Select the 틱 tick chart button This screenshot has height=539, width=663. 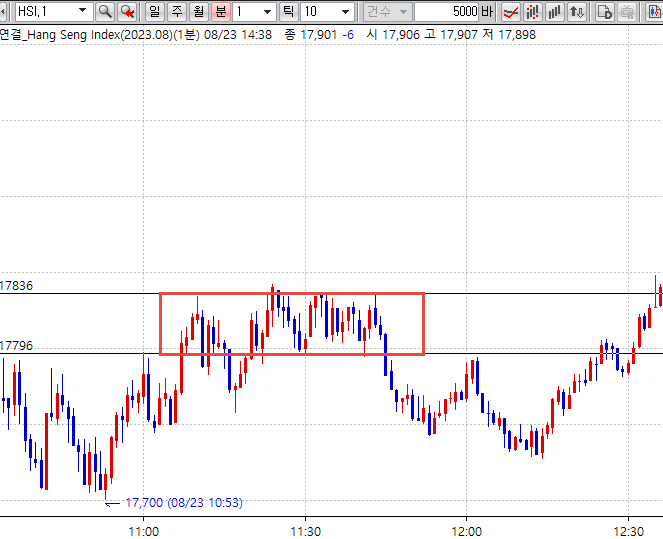point(288,12)
